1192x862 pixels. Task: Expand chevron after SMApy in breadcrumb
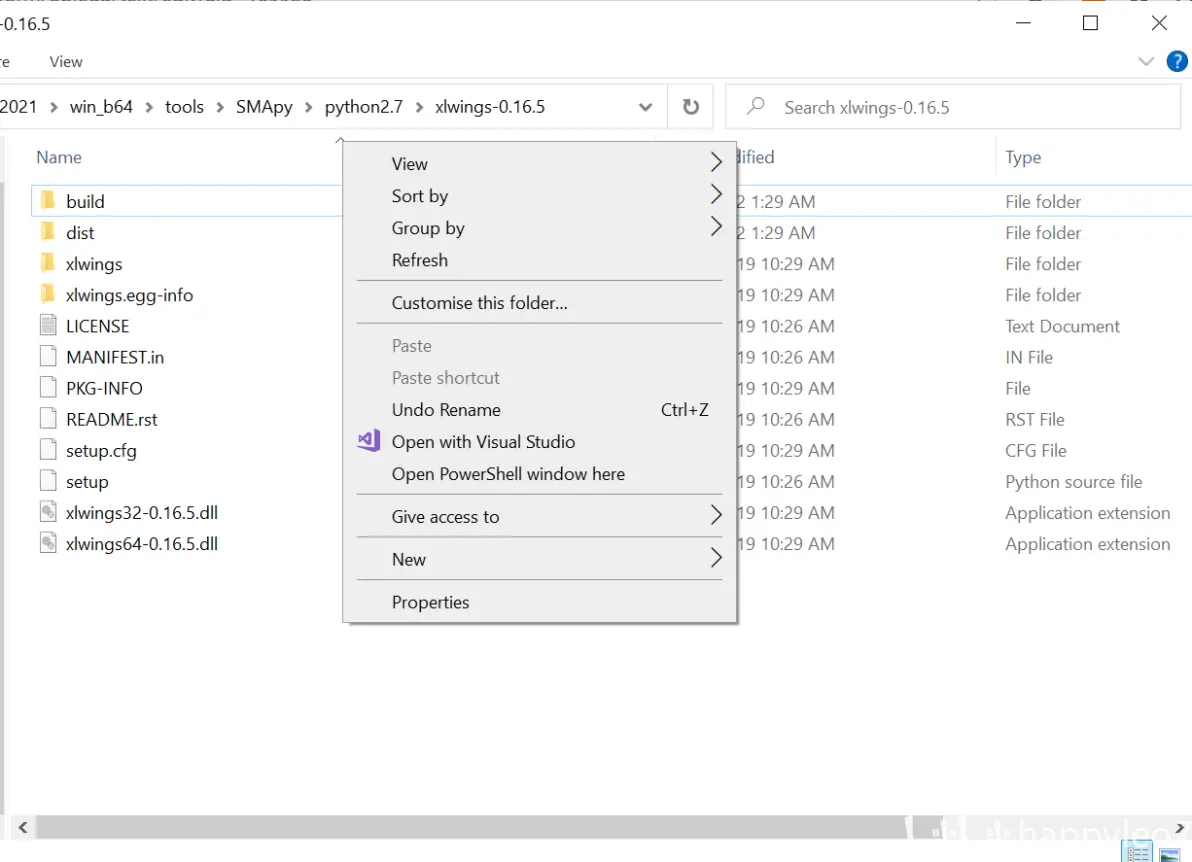coord(309,107)
